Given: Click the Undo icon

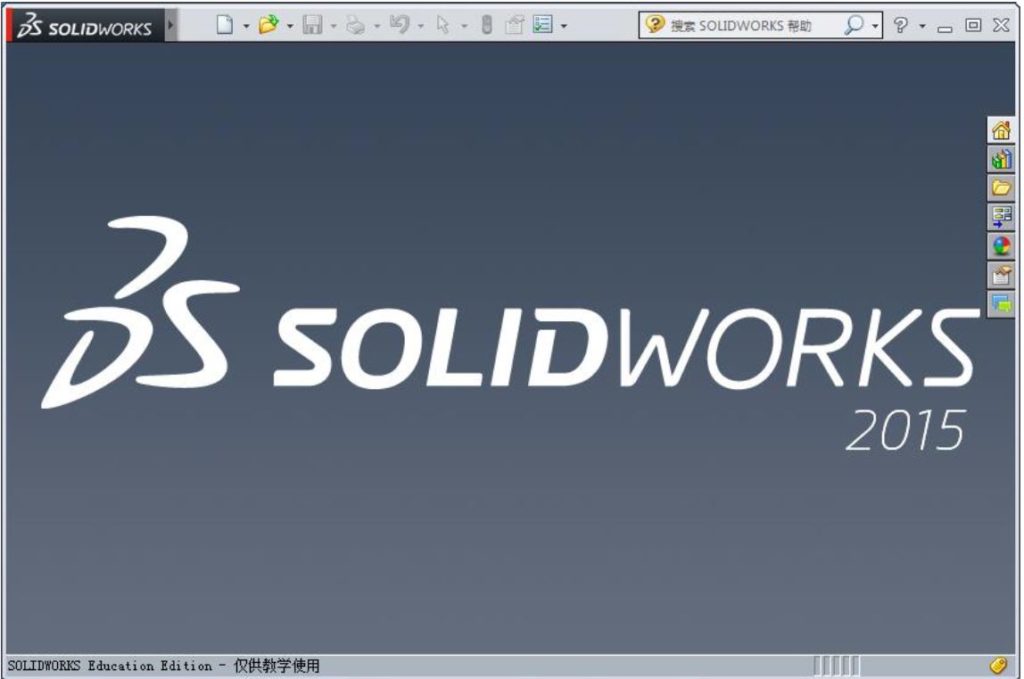Looking at the screenshot, I should (x=399, y=25).
